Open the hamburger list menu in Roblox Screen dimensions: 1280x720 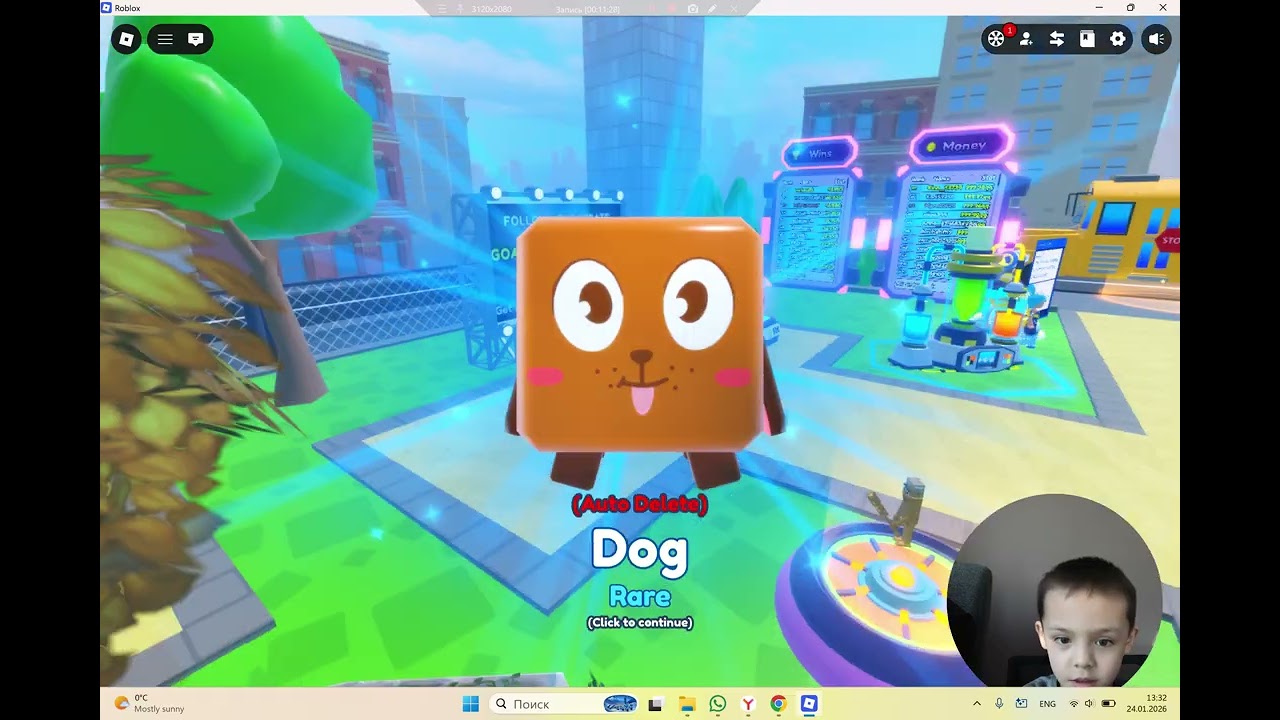(x=165, y=39)
